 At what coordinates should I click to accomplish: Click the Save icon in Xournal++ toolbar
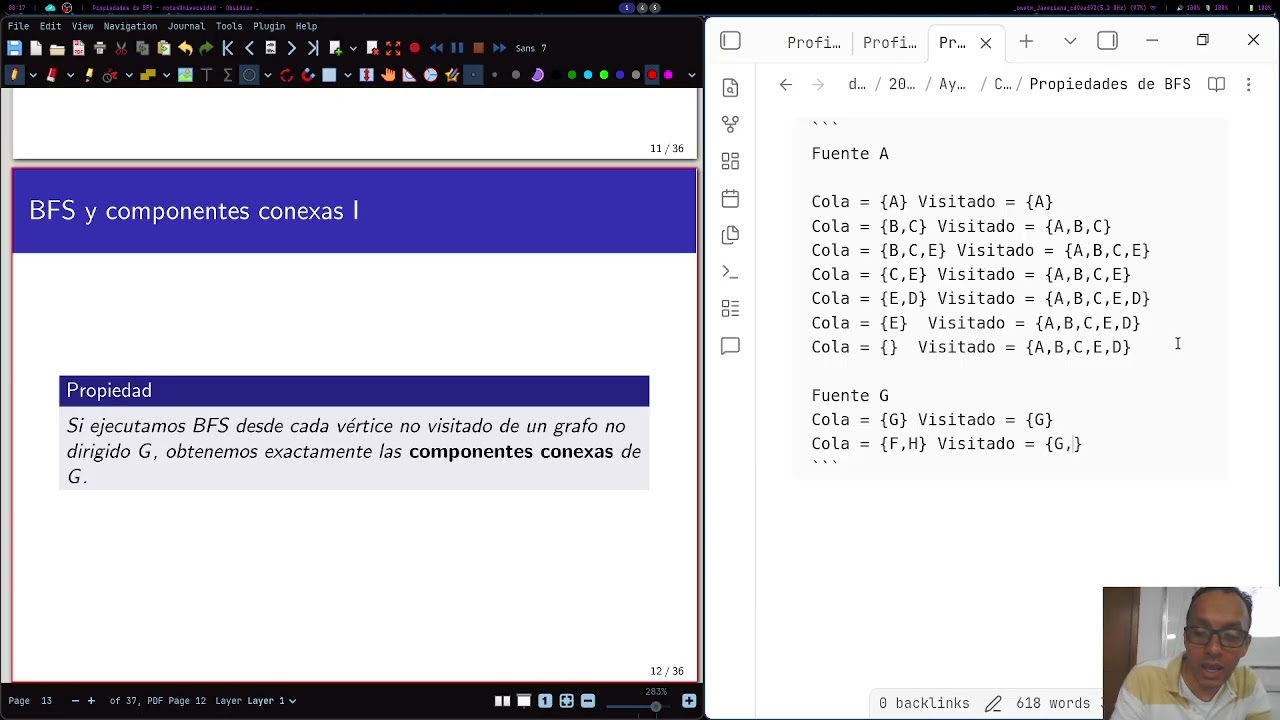pos(14,48)
